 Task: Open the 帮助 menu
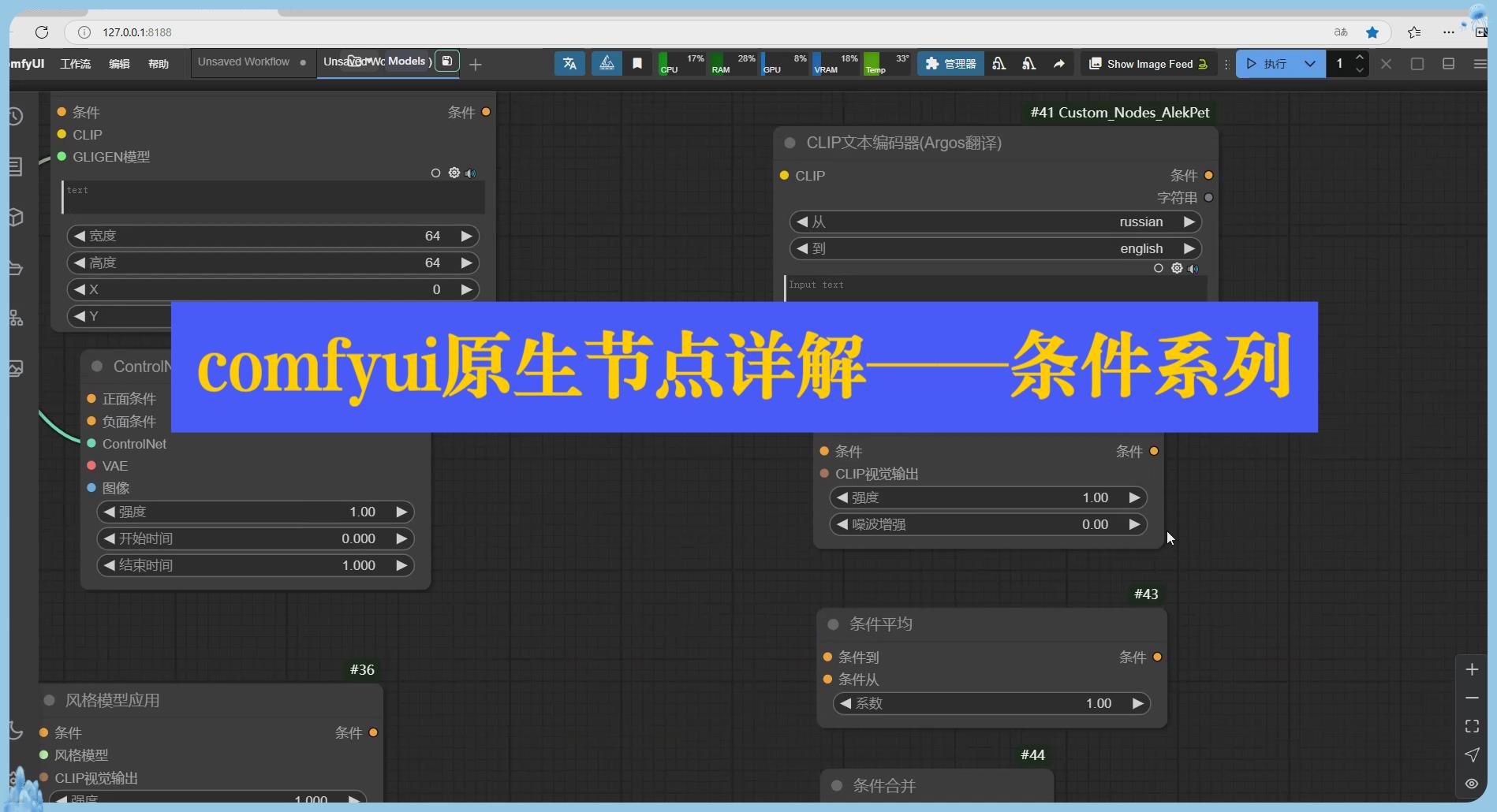tap(159, 64)
